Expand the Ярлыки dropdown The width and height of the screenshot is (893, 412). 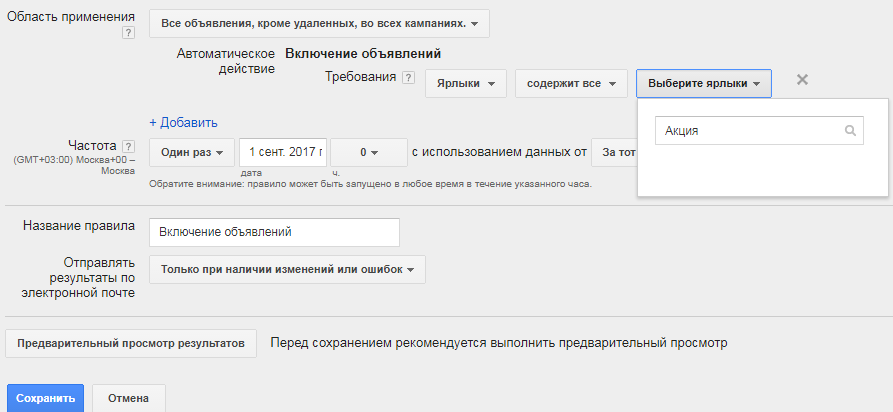point(465,84)
